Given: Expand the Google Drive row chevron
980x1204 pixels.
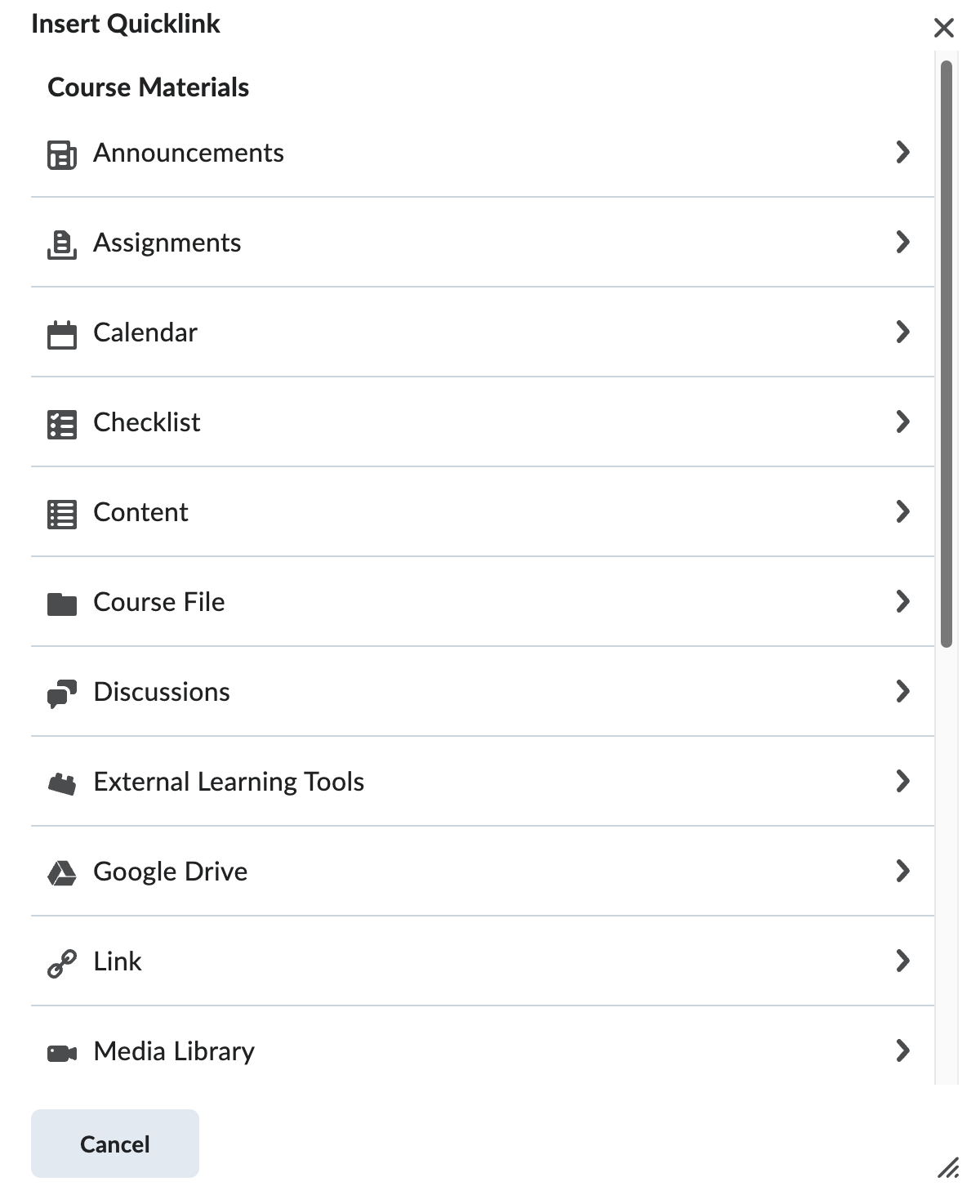Looking at the screenshot, I should 902,871.
